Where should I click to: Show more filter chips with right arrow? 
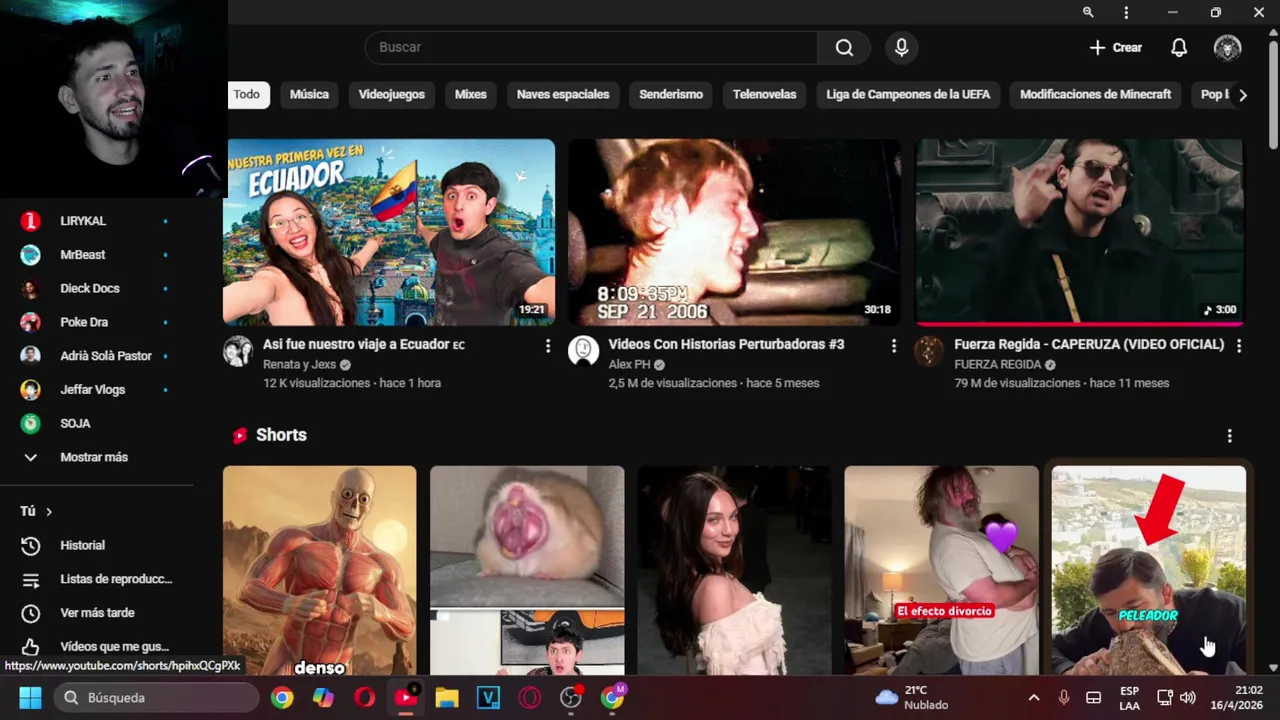1243,95
